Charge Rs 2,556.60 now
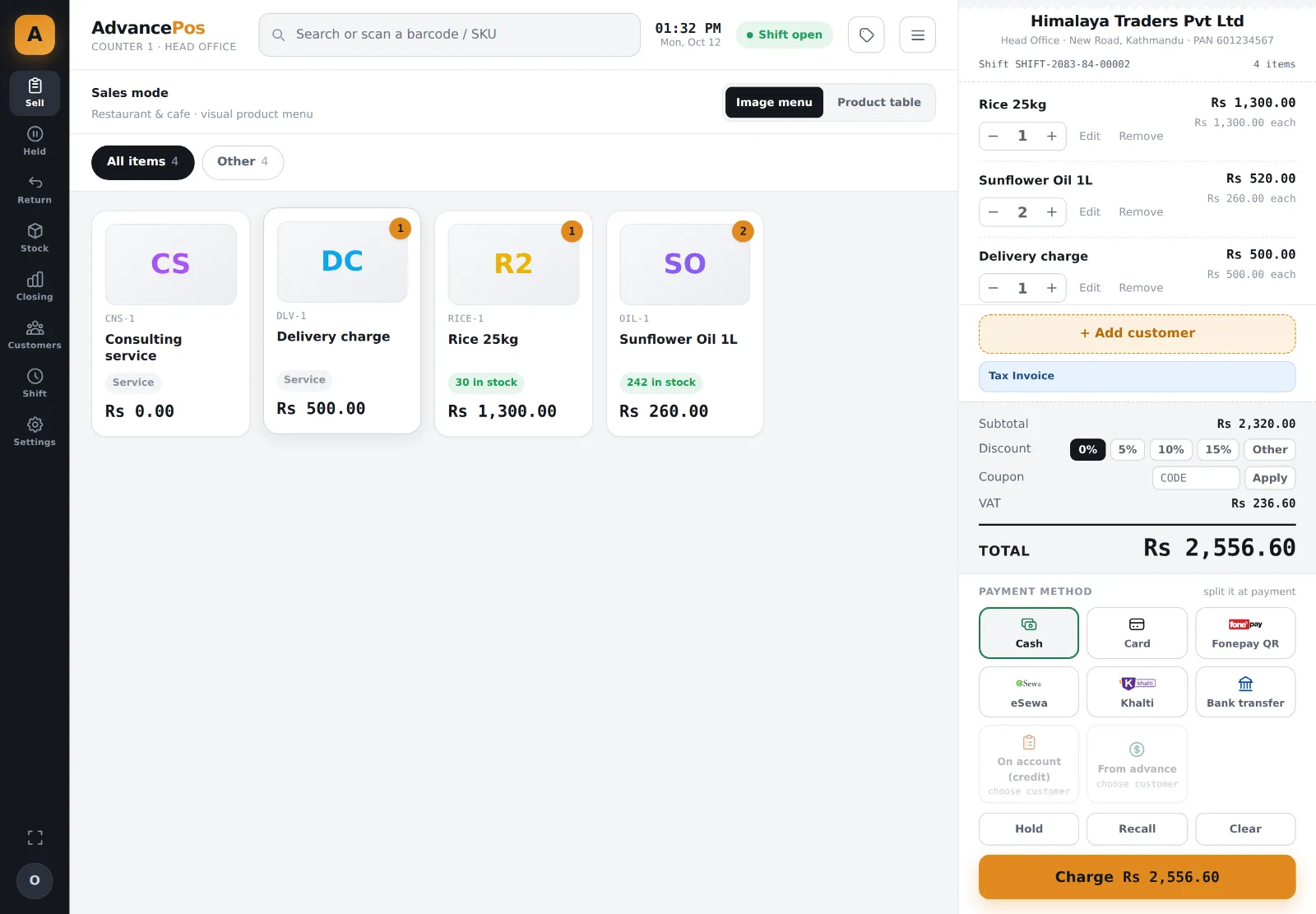1316x914 pixels. [x=1137, y=877]
